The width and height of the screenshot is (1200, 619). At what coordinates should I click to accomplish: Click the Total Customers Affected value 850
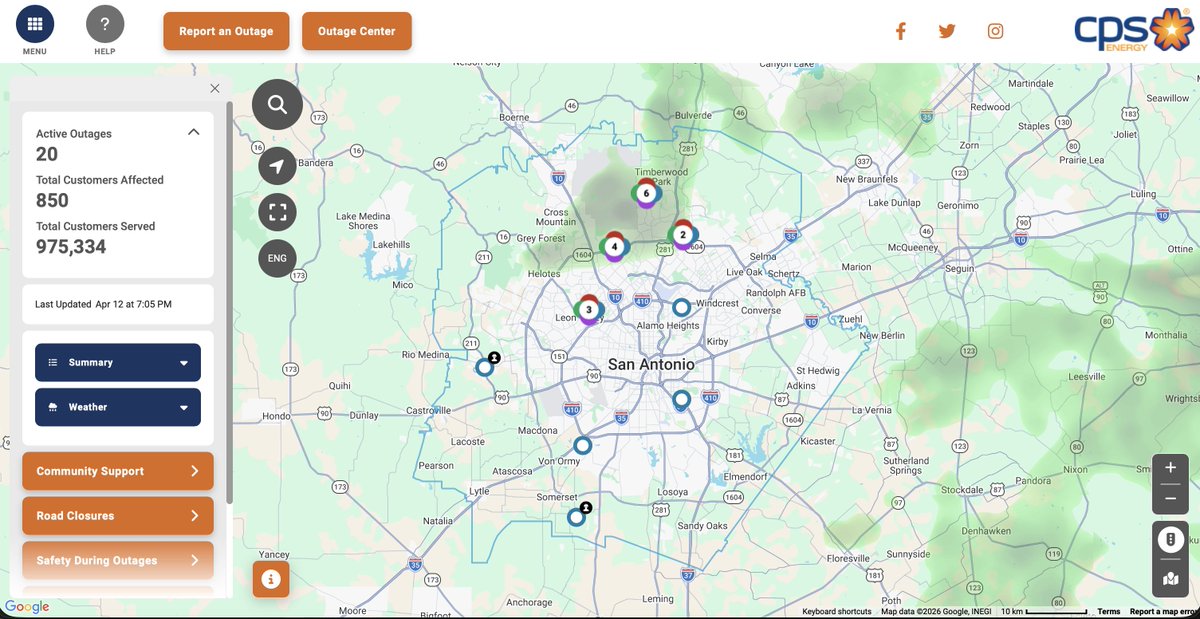pyautogui.click(x=53, y=200)
